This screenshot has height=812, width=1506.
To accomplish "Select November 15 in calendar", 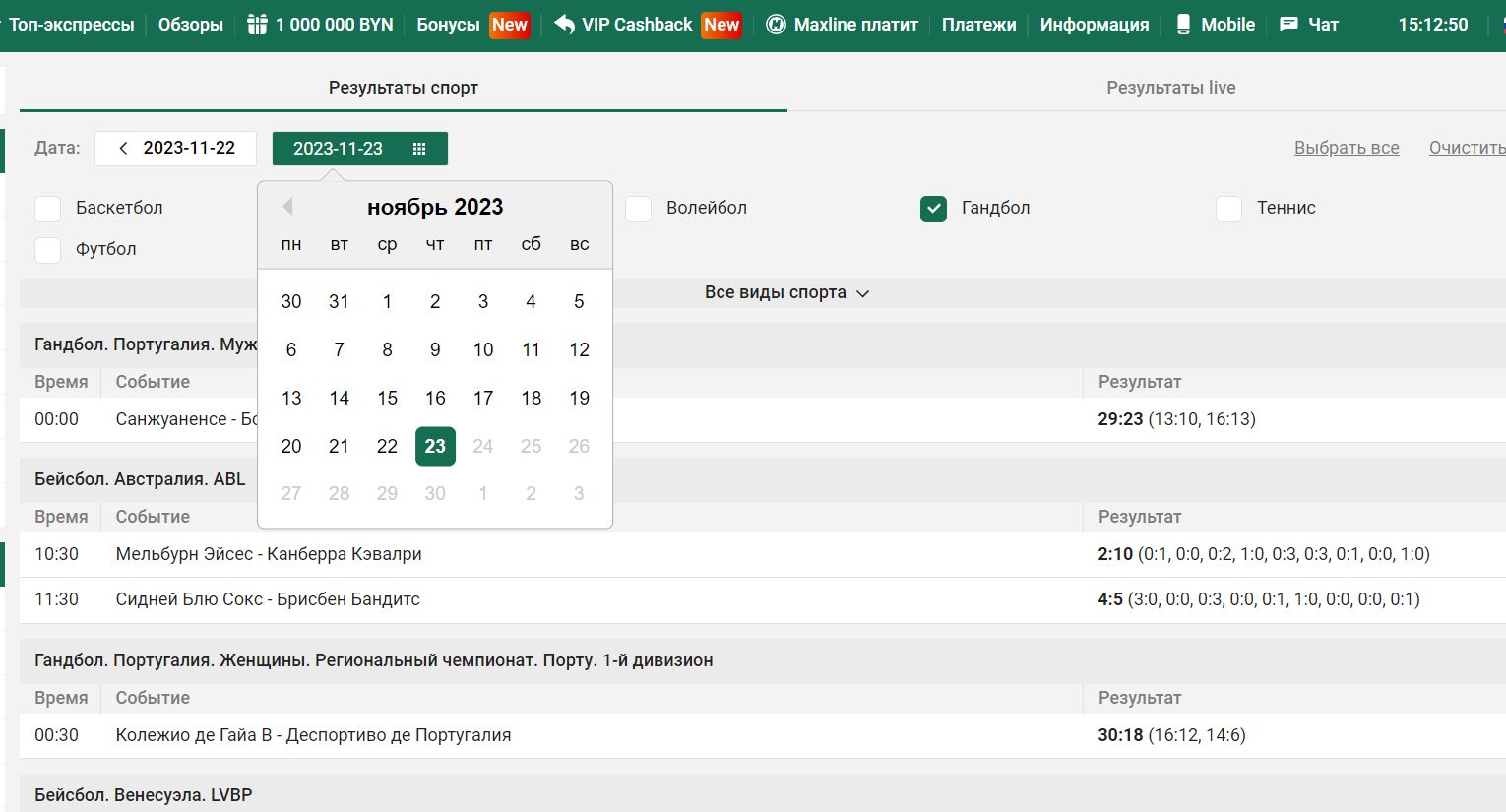I will coord(387,398).
